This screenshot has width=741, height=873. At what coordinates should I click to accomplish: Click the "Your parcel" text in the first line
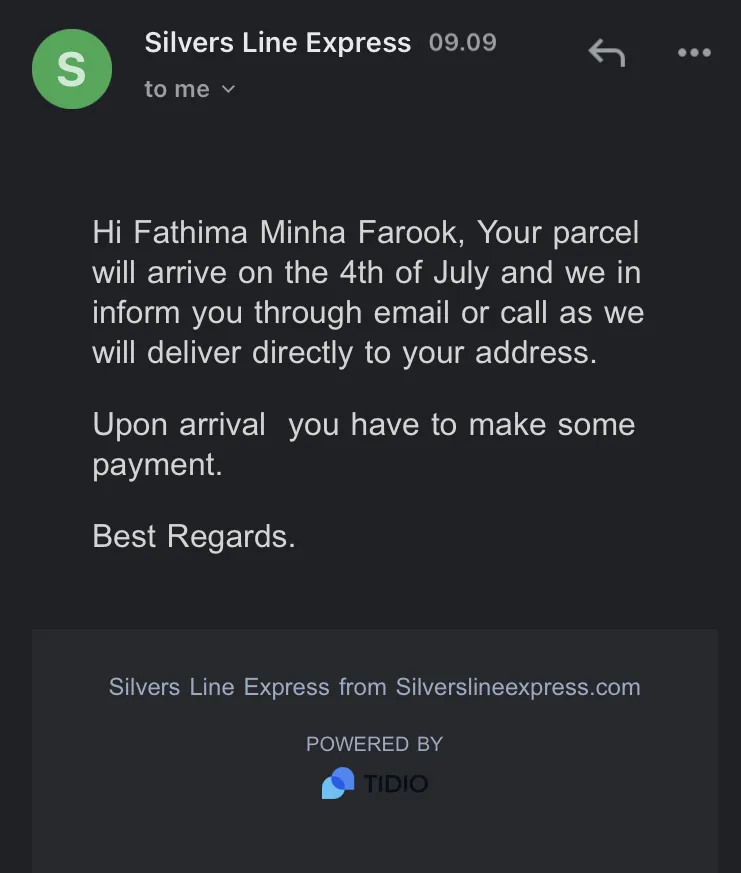click(557, 233)
